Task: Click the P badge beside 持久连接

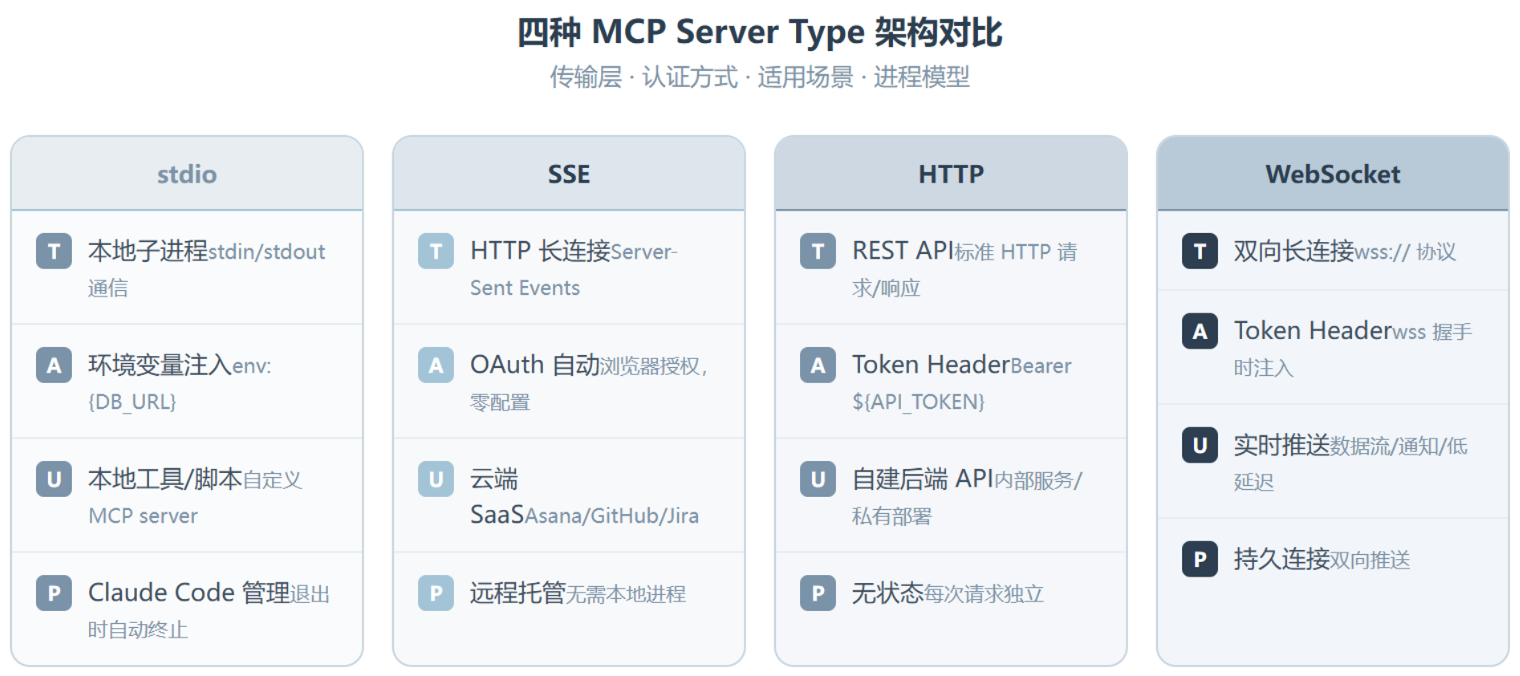Action: point(1200,559)
